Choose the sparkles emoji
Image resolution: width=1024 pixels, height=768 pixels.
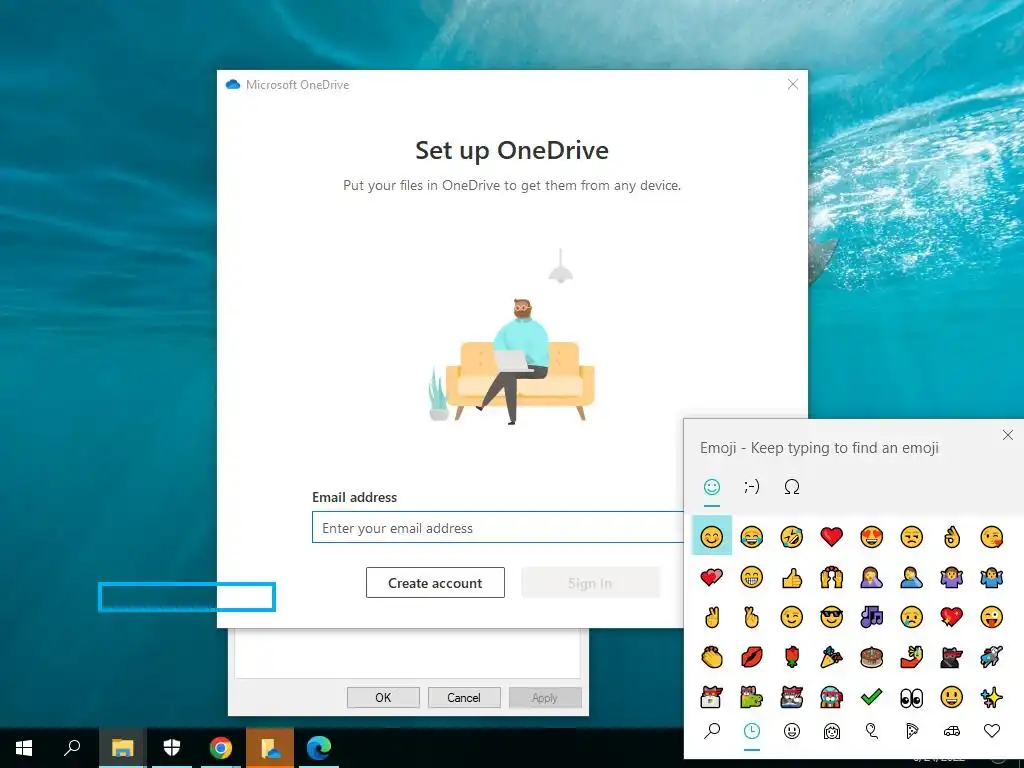tap(991, 697)
